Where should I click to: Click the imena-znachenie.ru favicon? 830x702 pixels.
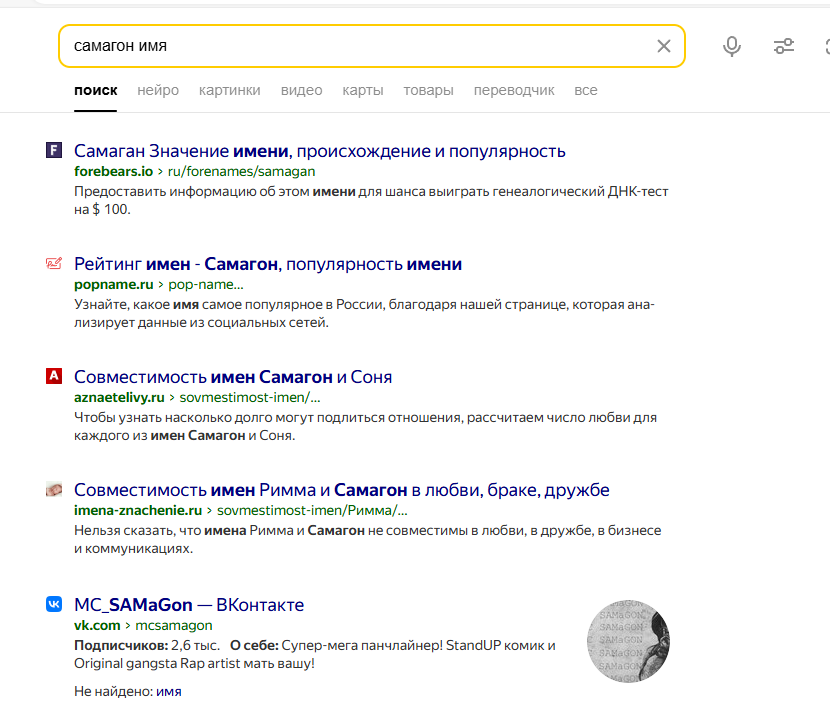(54, 489)
